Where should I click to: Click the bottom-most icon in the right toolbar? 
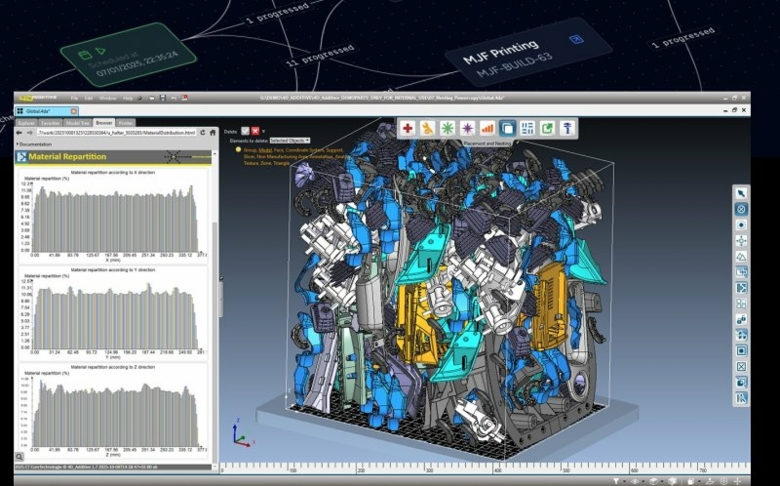tap(741, 398)
